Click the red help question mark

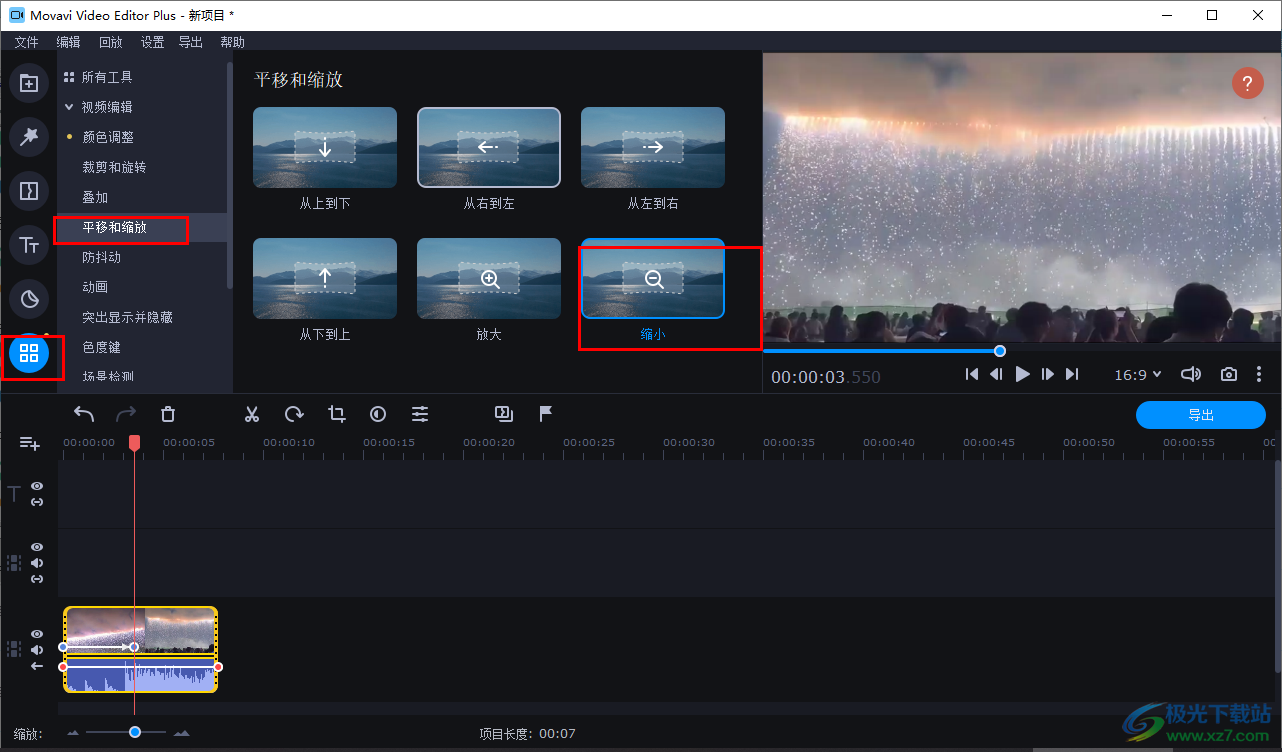(1247, 83)
